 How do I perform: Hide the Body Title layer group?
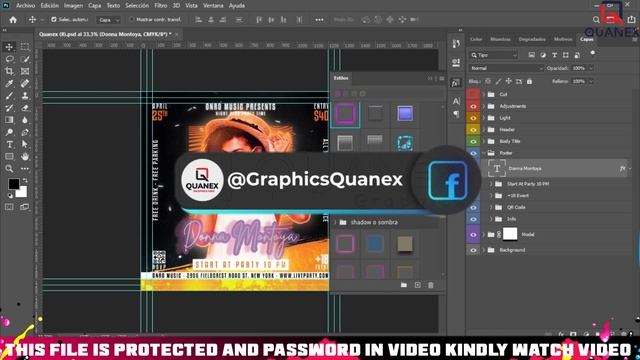[x=473, y=141]
